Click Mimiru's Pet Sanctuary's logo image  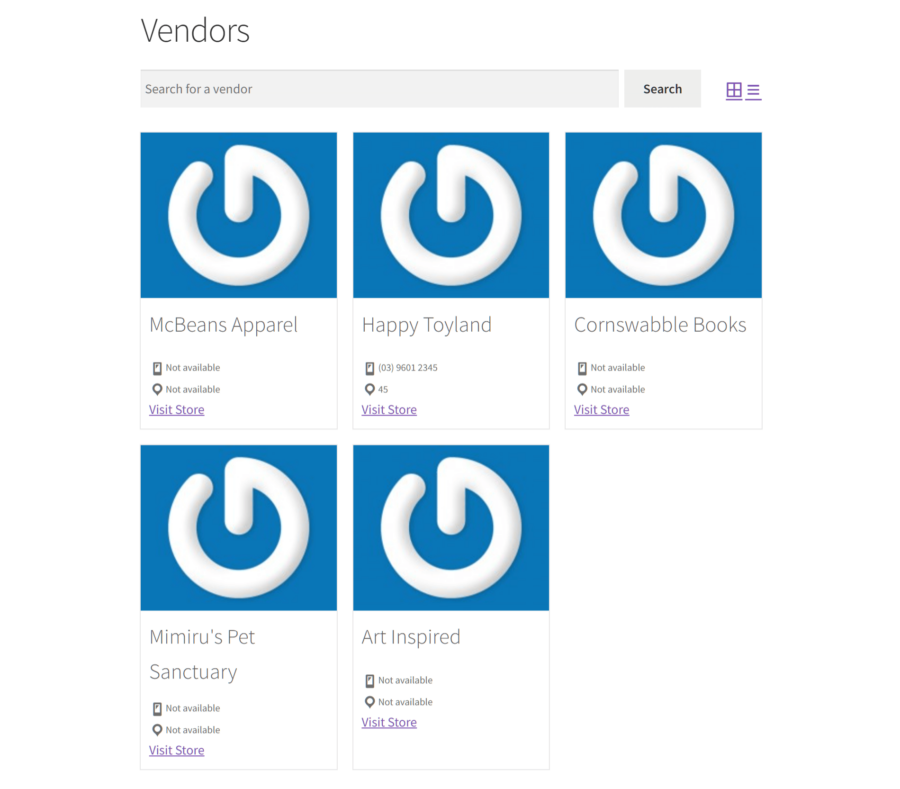[238, 527]
